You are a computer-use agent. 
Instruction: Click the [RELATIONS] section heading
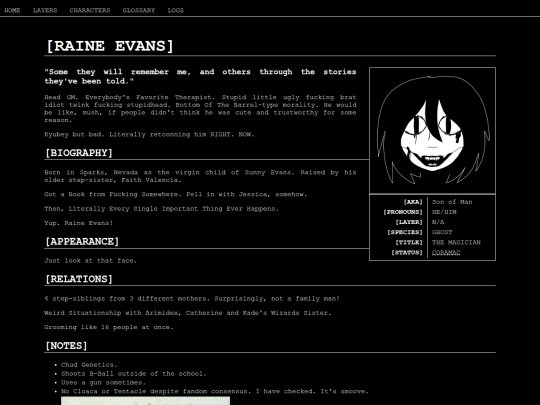(x=79, y=279)
